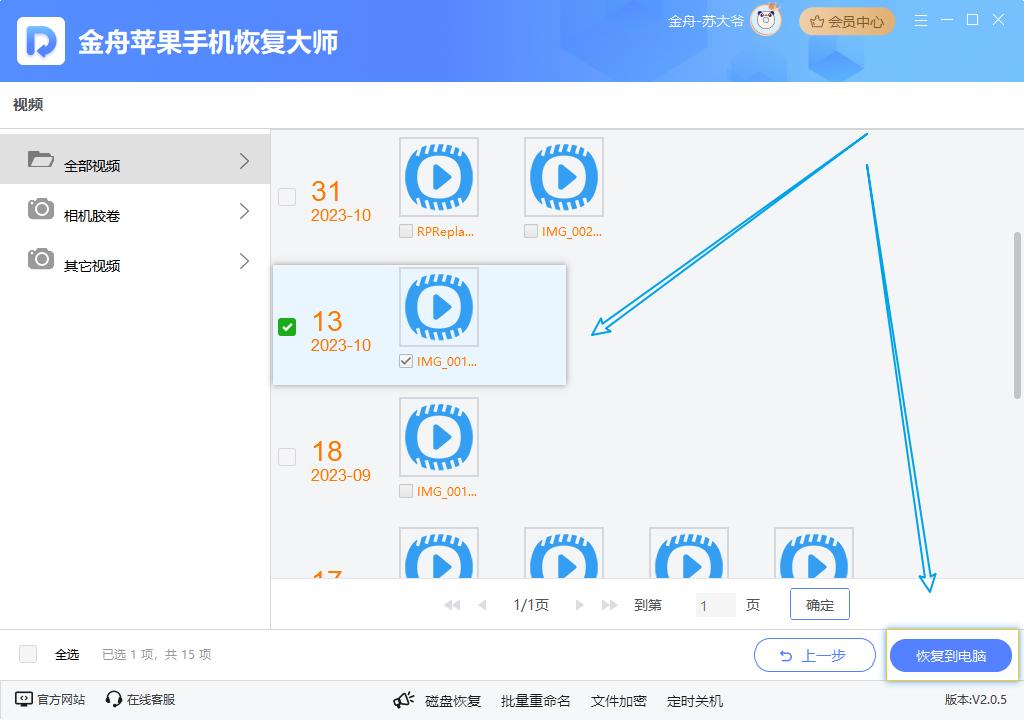Screen dimensions: 1024x720
Task: Expand the 全部视频 chevron arrow
Action: pos(245,161)
